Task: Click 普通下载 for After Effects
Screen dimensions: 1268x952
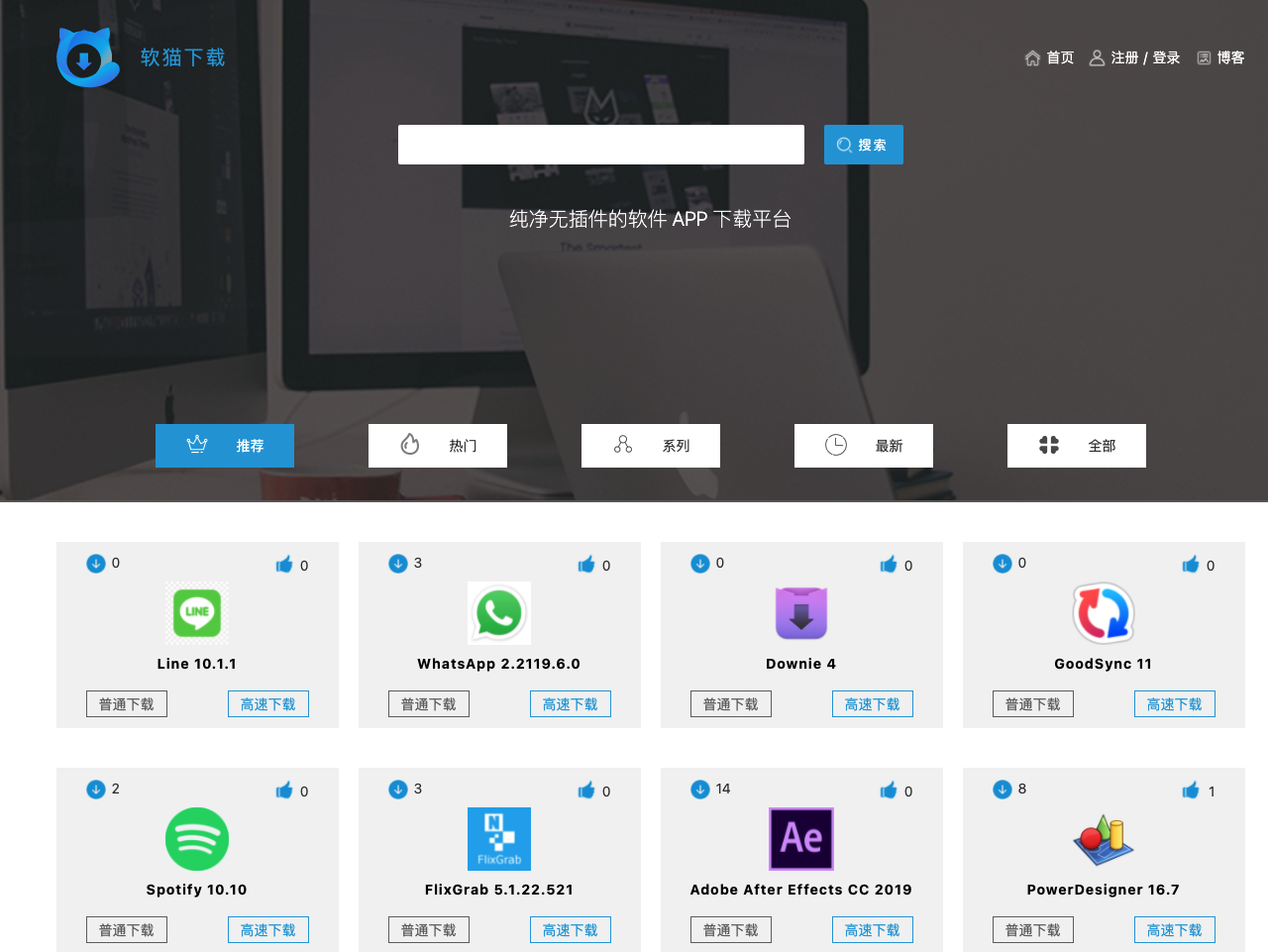Action: [731, 930]
